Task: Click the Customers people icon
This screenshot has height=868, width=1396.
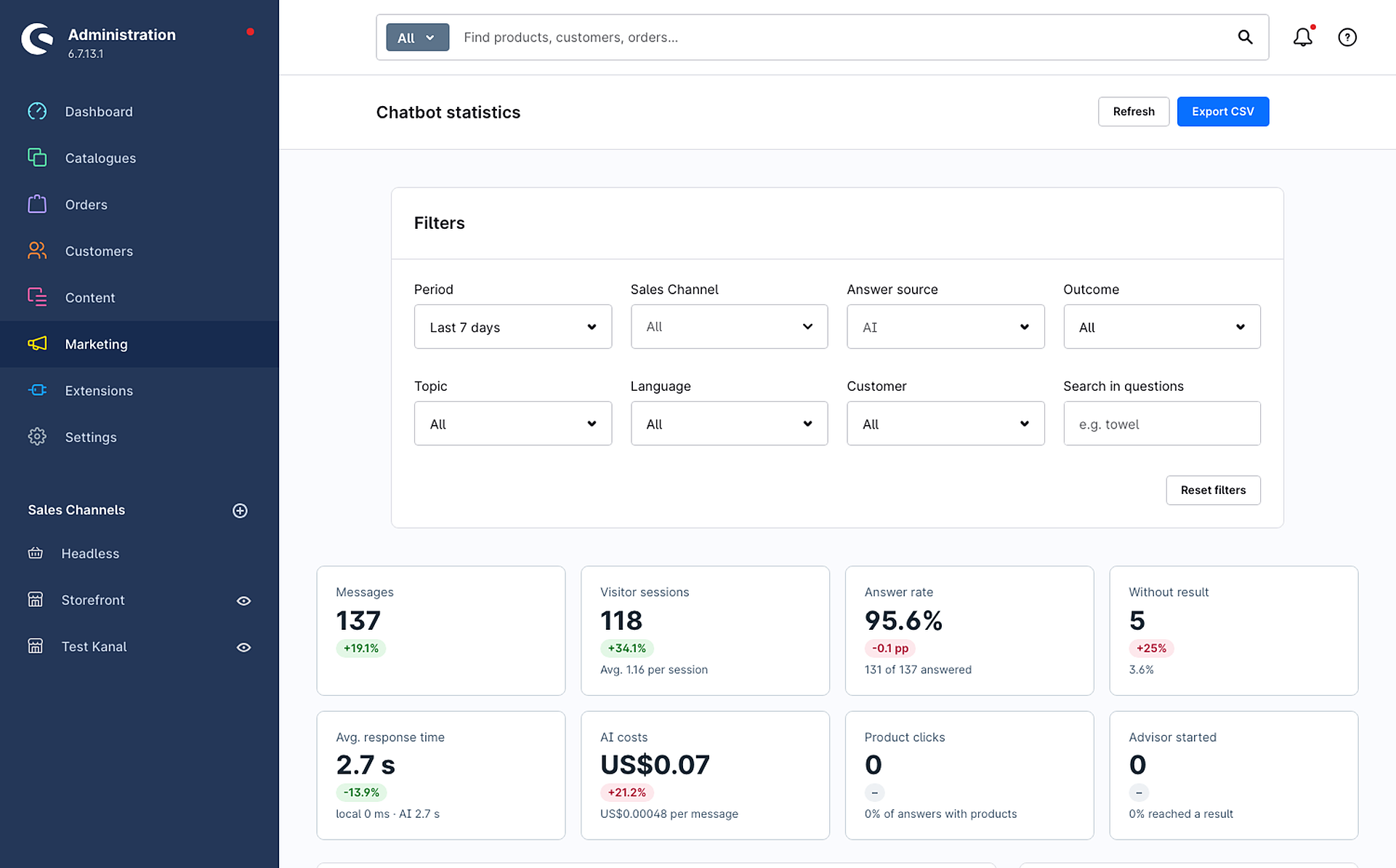Action: (x=37, y=251)
